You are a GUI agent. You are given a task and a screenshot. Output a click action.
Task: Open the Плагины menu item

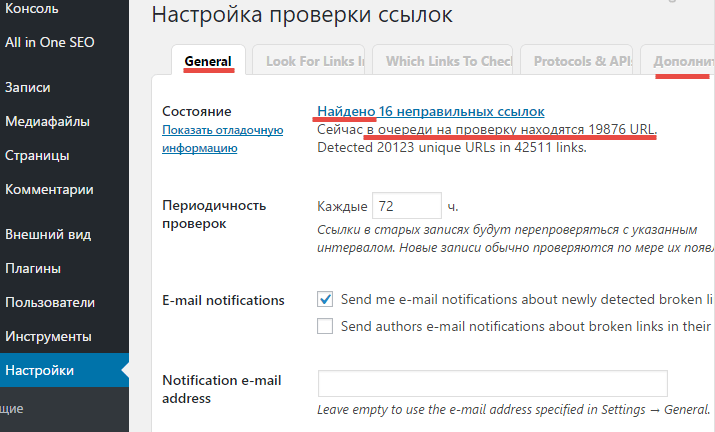point(33,268)
